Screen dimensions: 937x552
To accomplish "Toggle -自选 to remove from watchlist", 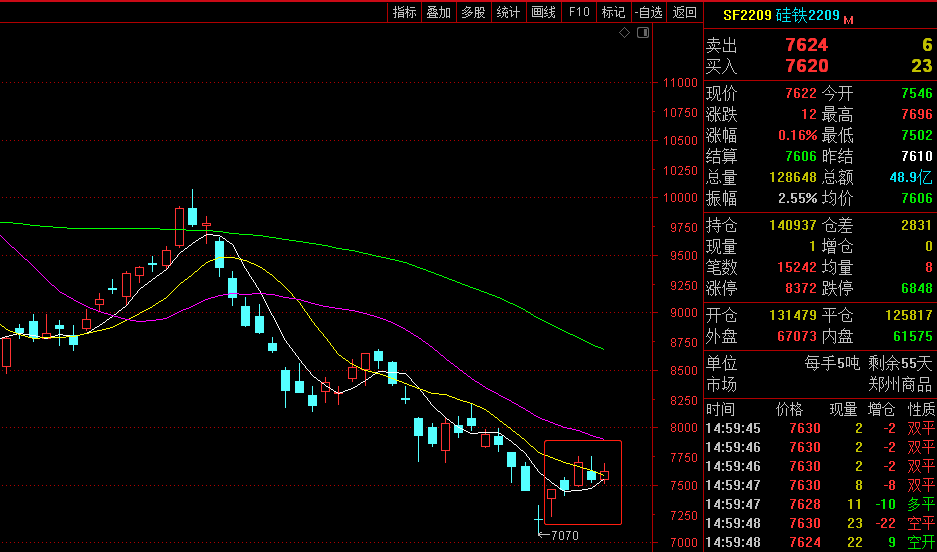I will click(648, 12).
